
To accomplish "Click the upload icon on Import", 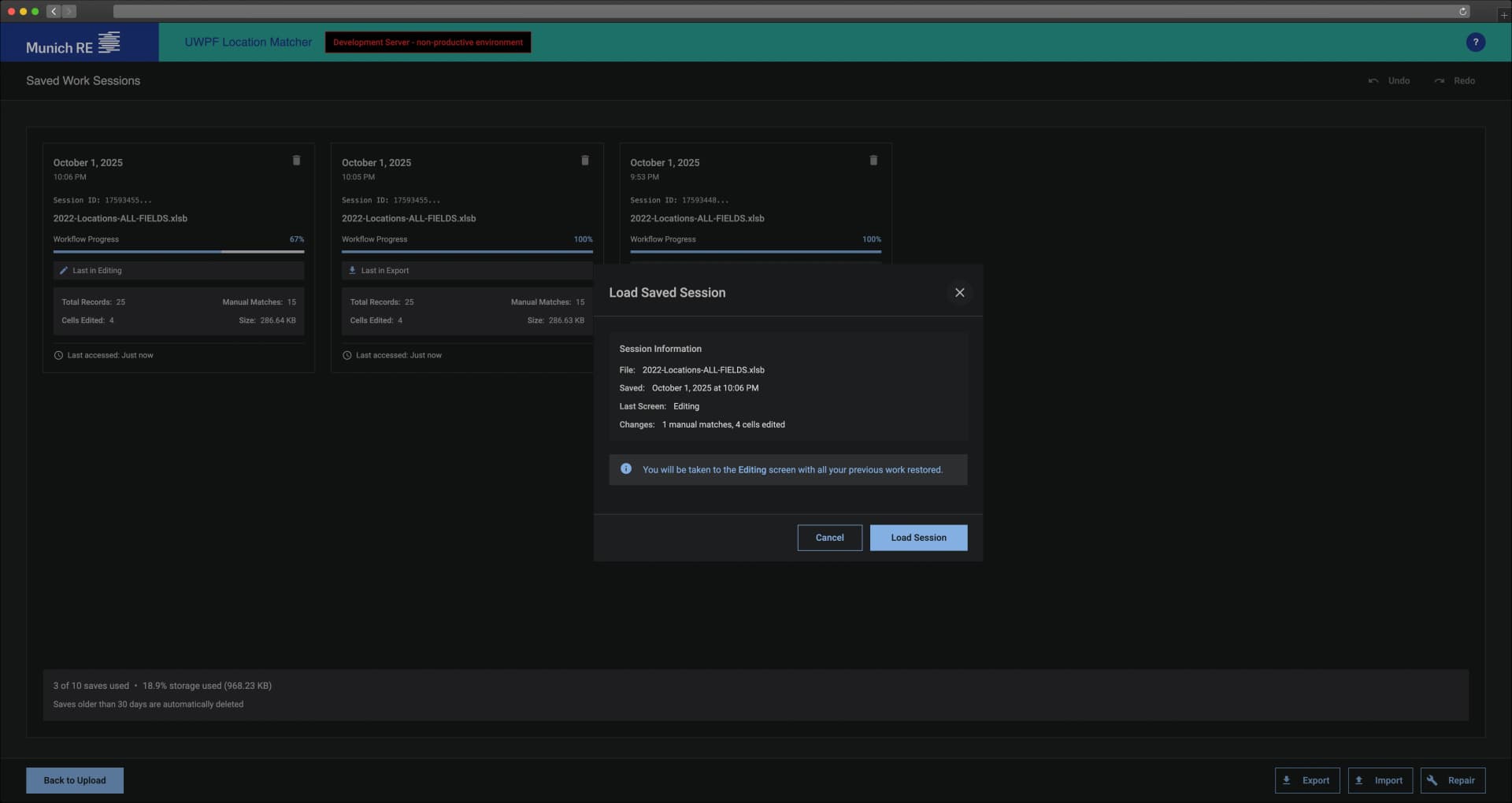I will click(x=1359, y=781).
